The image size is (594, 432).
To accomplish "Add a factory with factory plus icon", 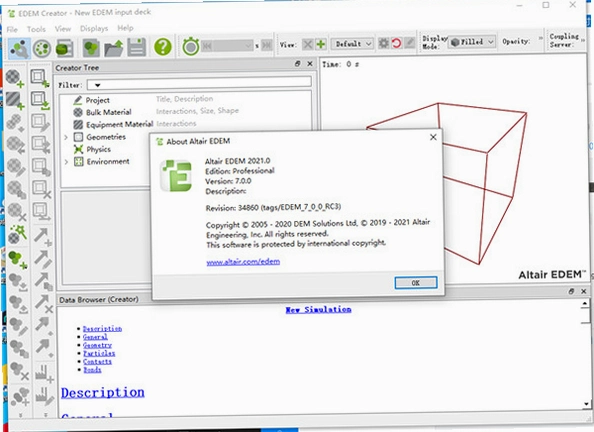I will click(x=45, y=373).
